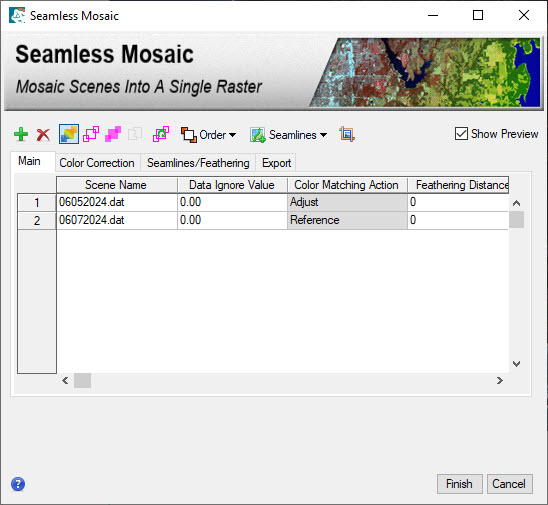The width and height of the screenshot is (548, 505).
Task: Click the horizontal scrollbar right arrow
Action: (500, 381)
